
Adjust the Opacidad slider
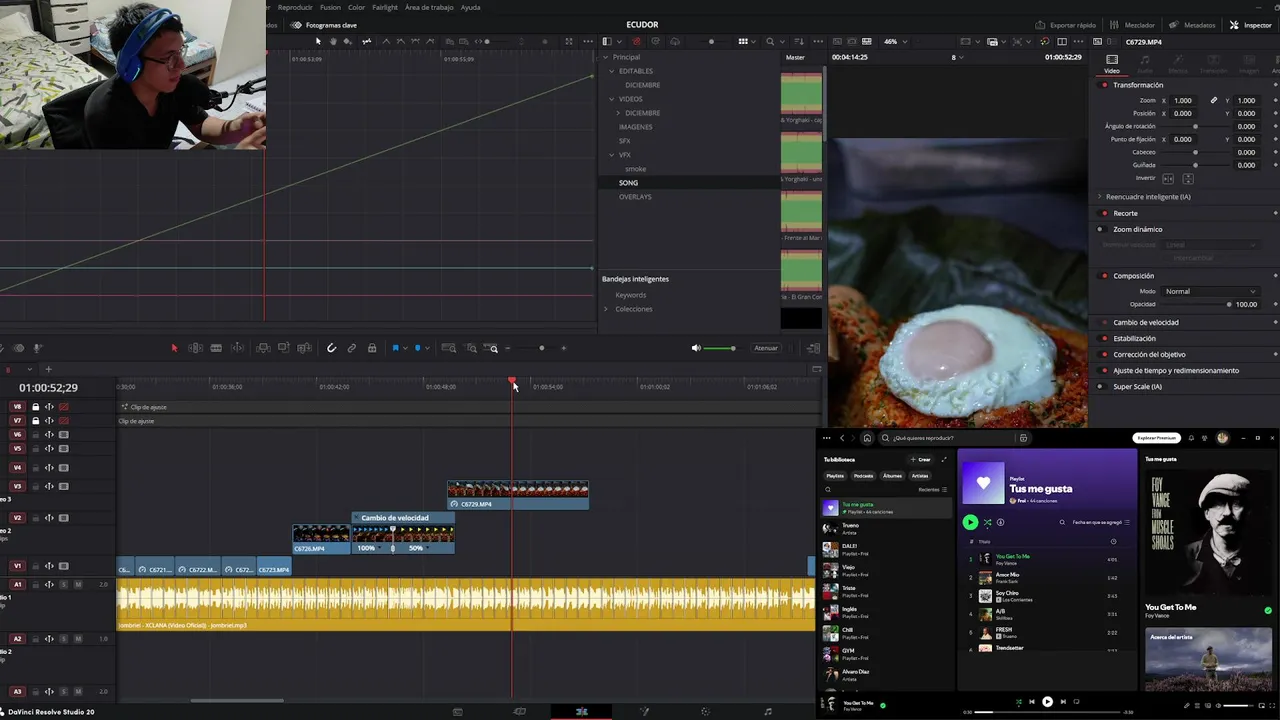[1196, 304]
